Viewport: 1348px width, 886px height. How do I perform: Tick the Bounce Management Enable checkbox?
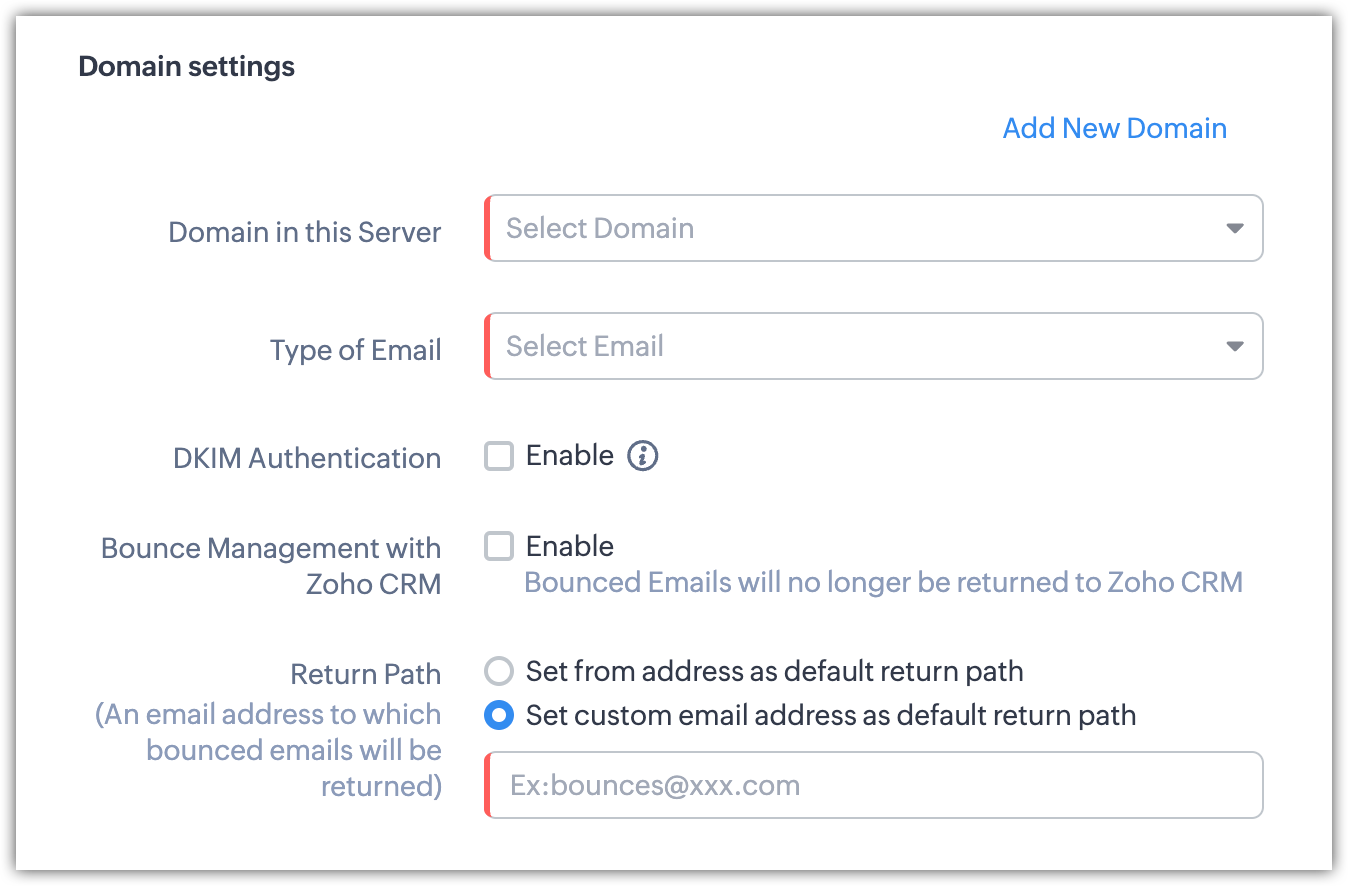(x=499, y=547)
